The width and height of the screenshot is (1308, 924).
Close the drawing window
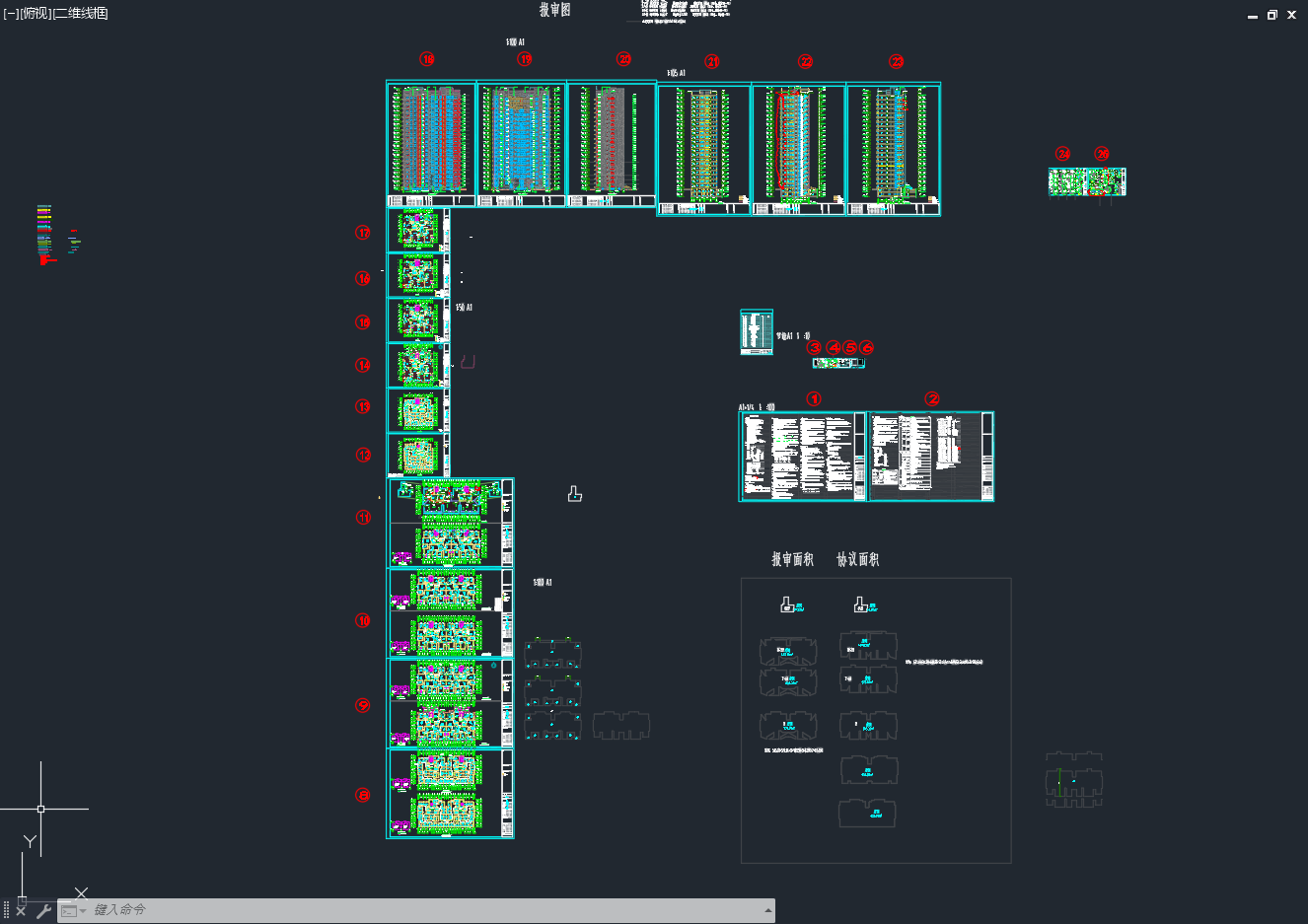pyautogui.click(x=1291, y=15)
